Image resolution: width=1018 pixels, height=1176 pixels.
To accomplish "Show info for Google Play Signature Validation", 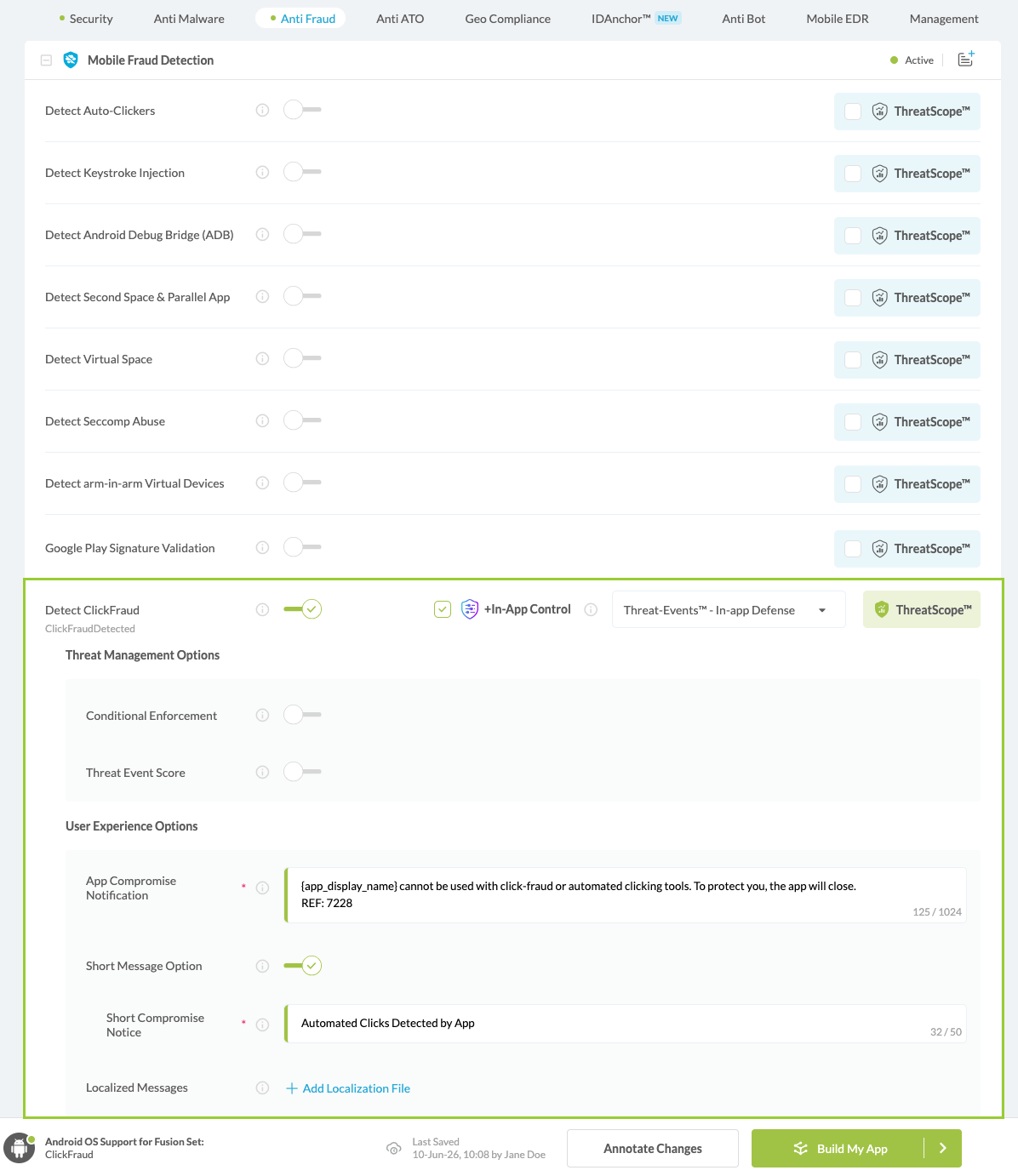I will tap(262, 547).
